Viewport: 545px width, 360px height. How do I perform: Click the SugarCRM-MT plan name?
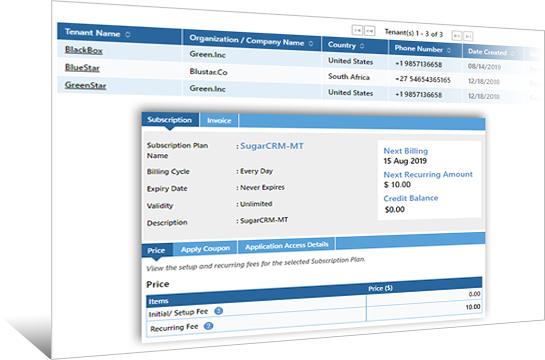272,146
